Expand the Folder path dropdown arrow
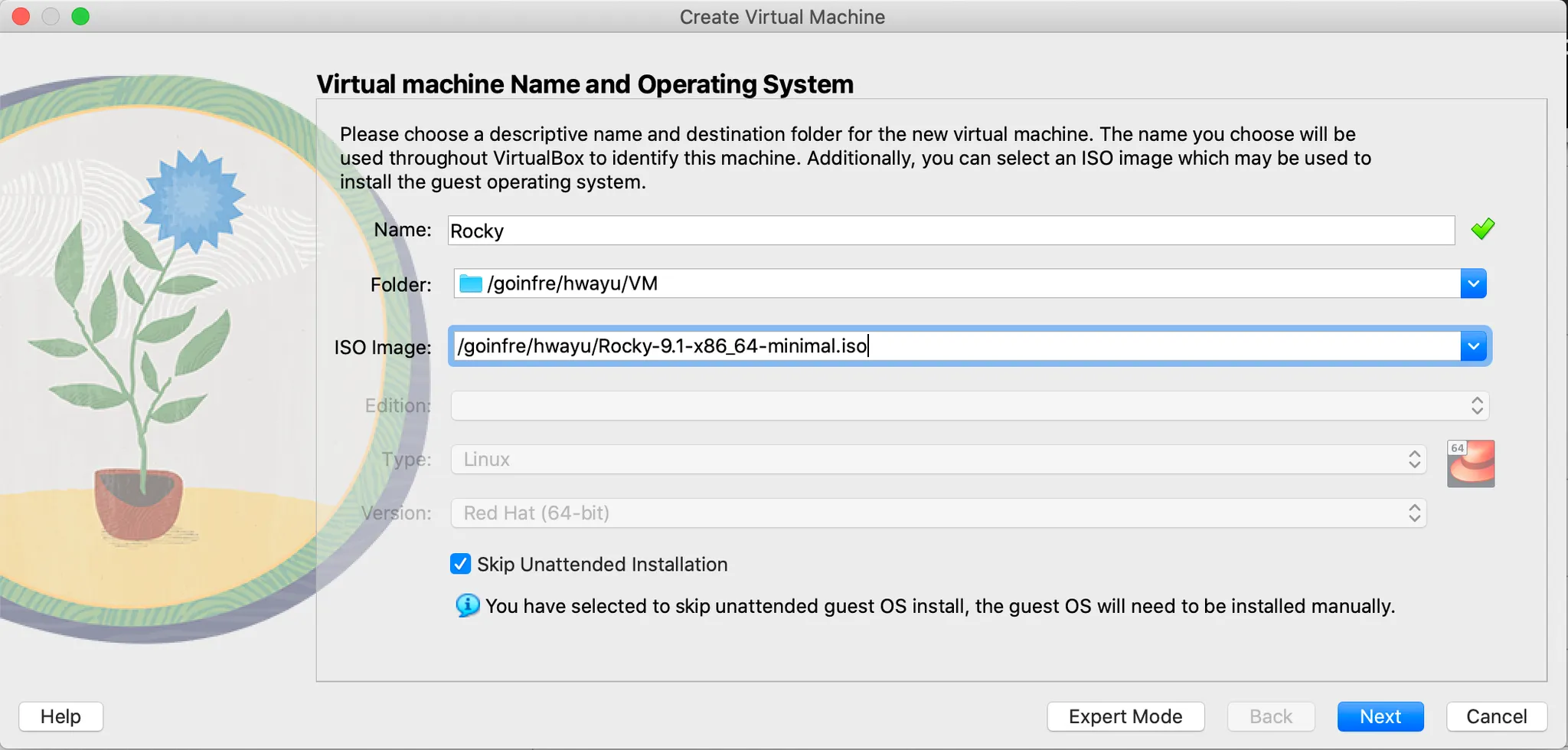1568x750 pixels. (1473, 284)
